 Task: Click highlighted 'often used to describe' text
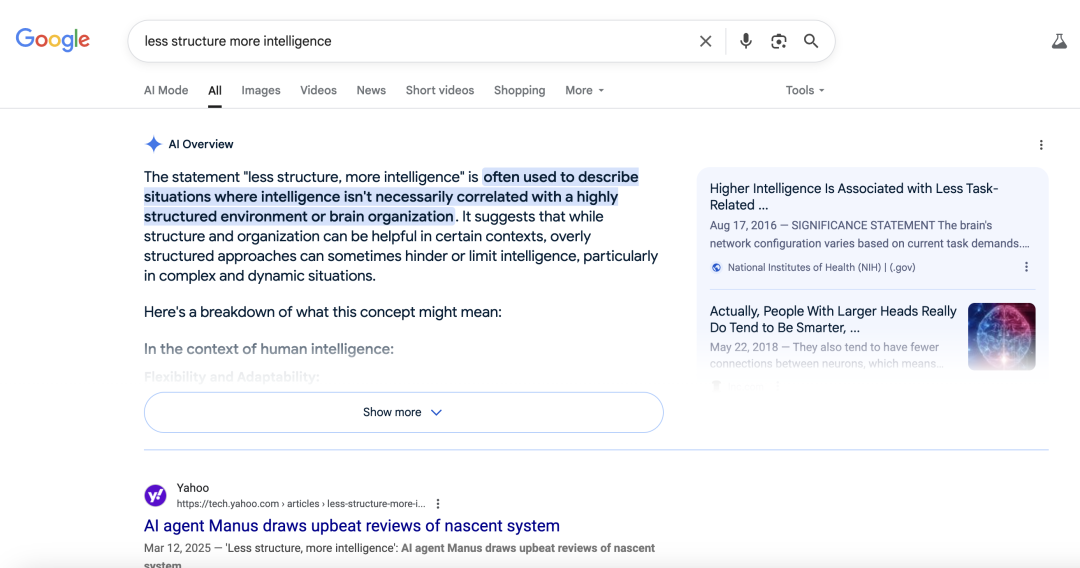561,177
